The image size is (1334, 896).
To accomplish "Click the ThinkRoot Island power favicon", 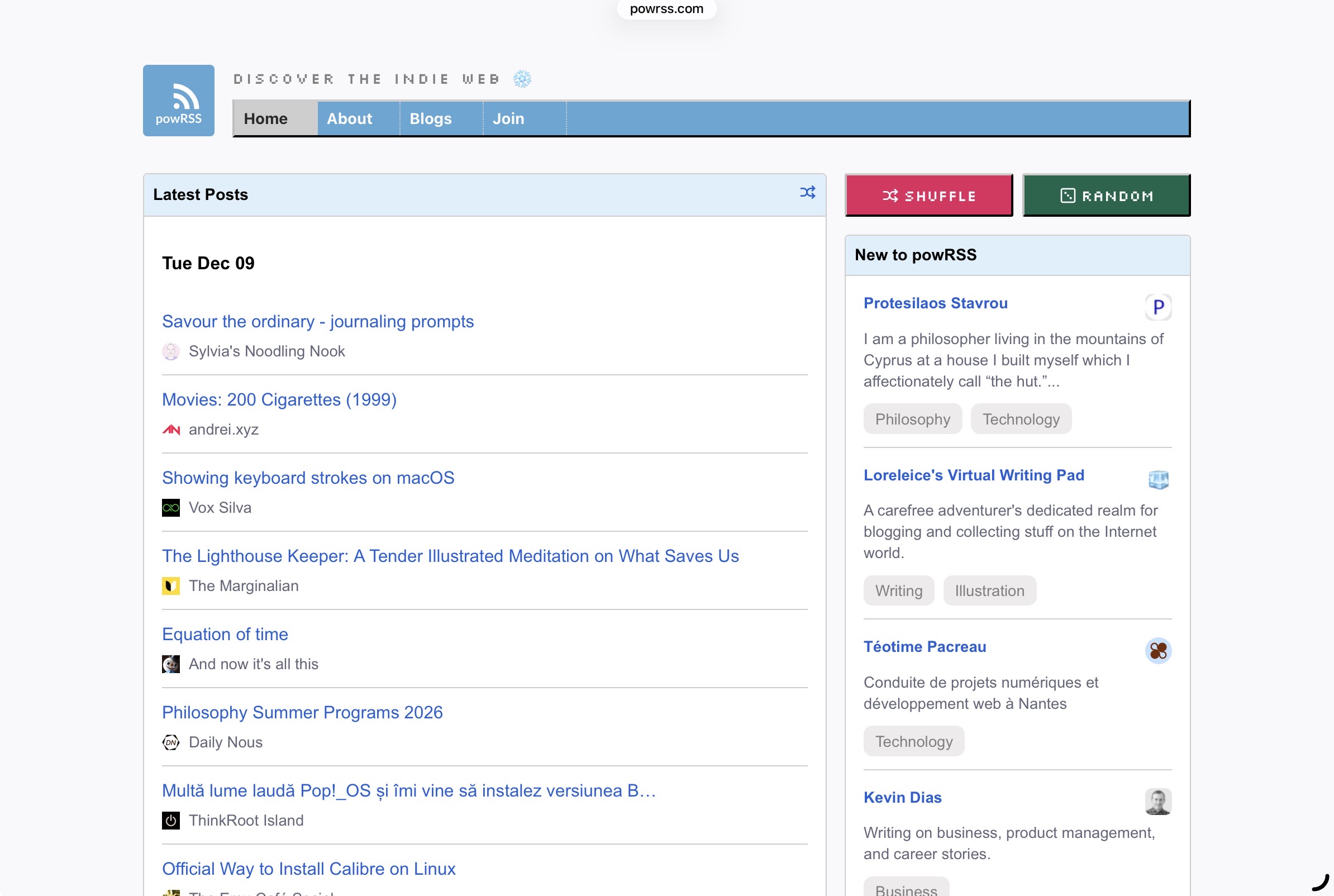I will point(171,821).
